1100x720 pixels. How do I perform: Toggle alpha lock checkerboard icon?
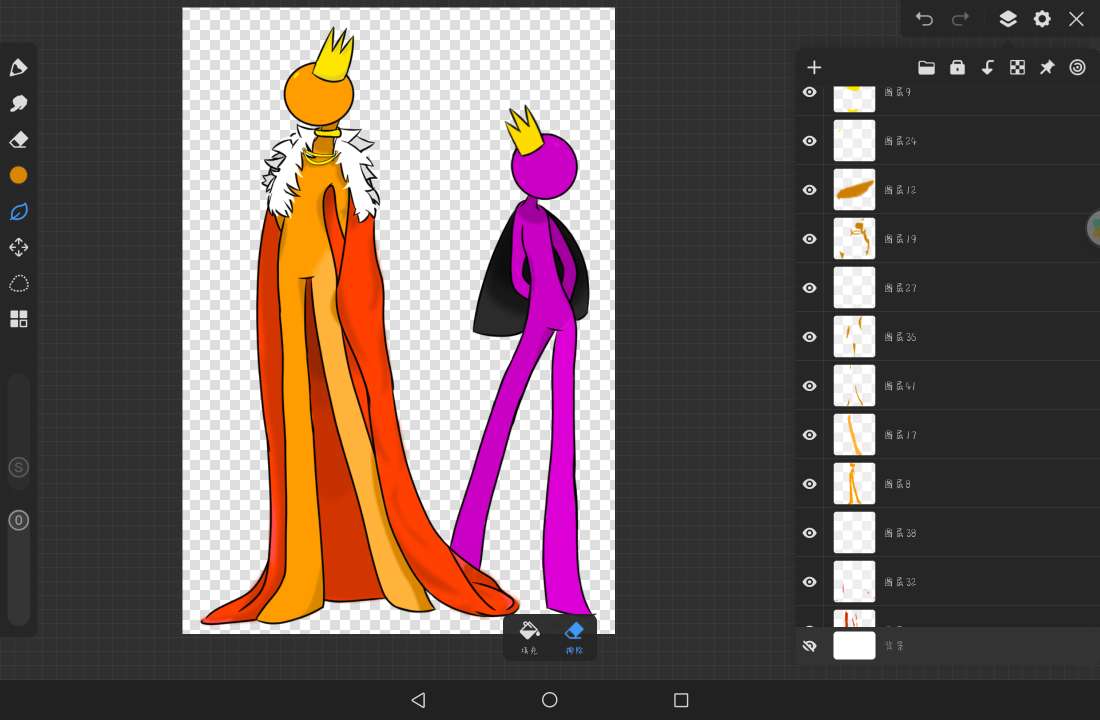[1017, 68]
